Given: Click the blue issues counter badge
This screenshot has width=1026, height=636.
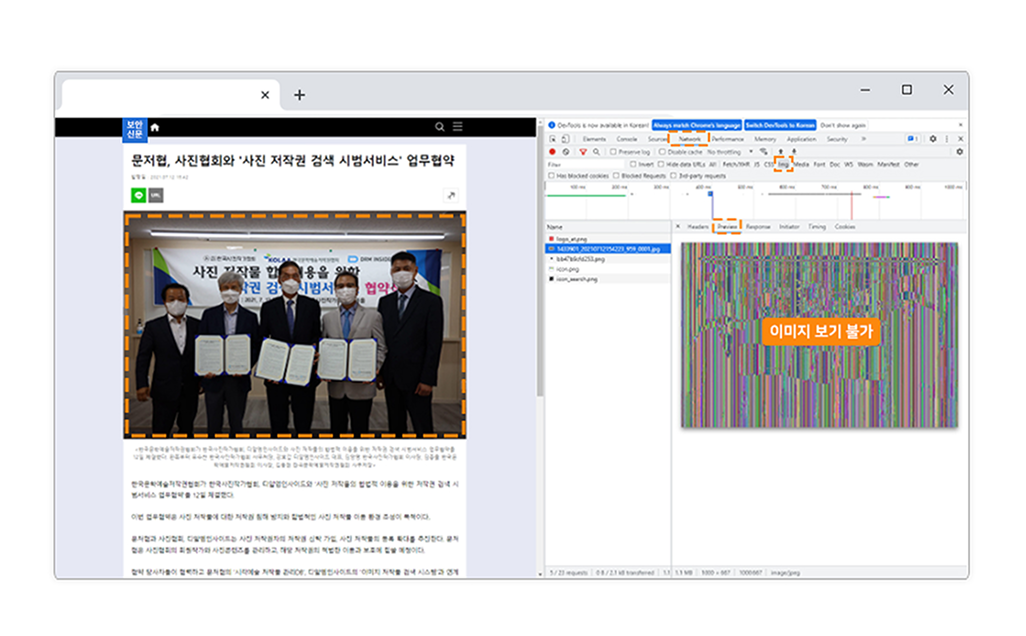Looking at the screenshot, I should click(912, 139).
